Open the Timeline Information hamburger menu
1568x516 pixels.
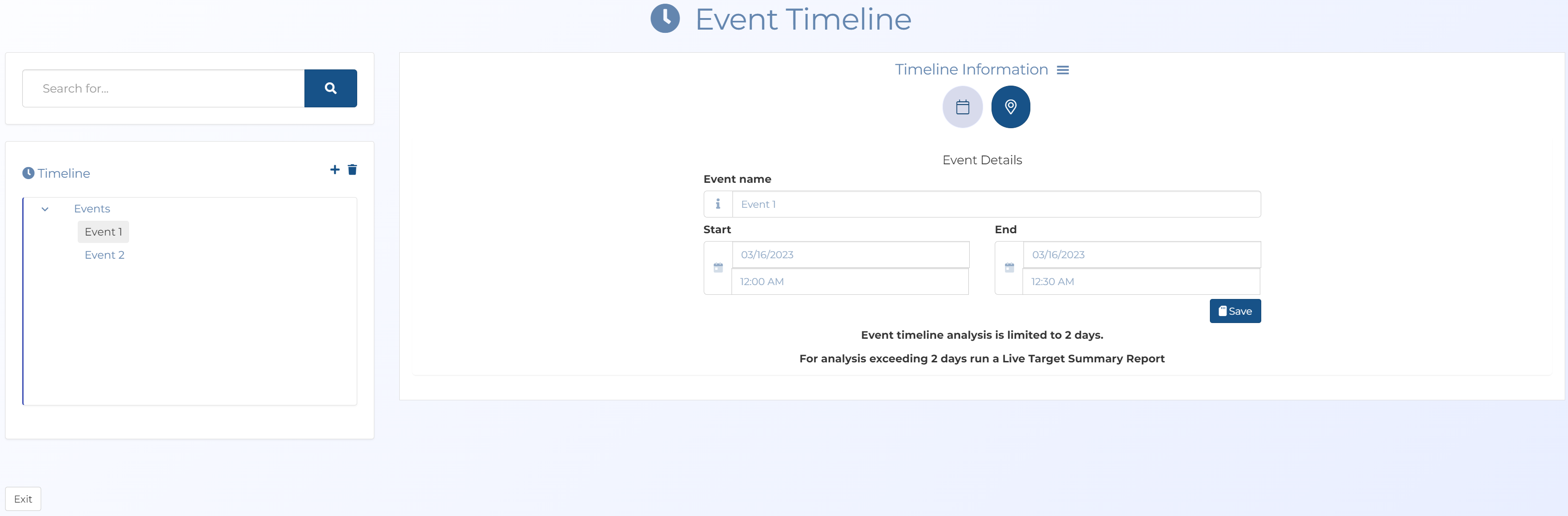tap(1062, 71)
